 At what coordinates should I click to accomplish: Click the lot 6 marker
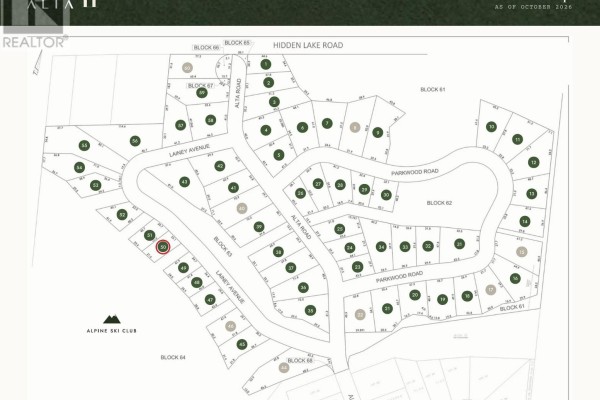[x=302, y=127]
